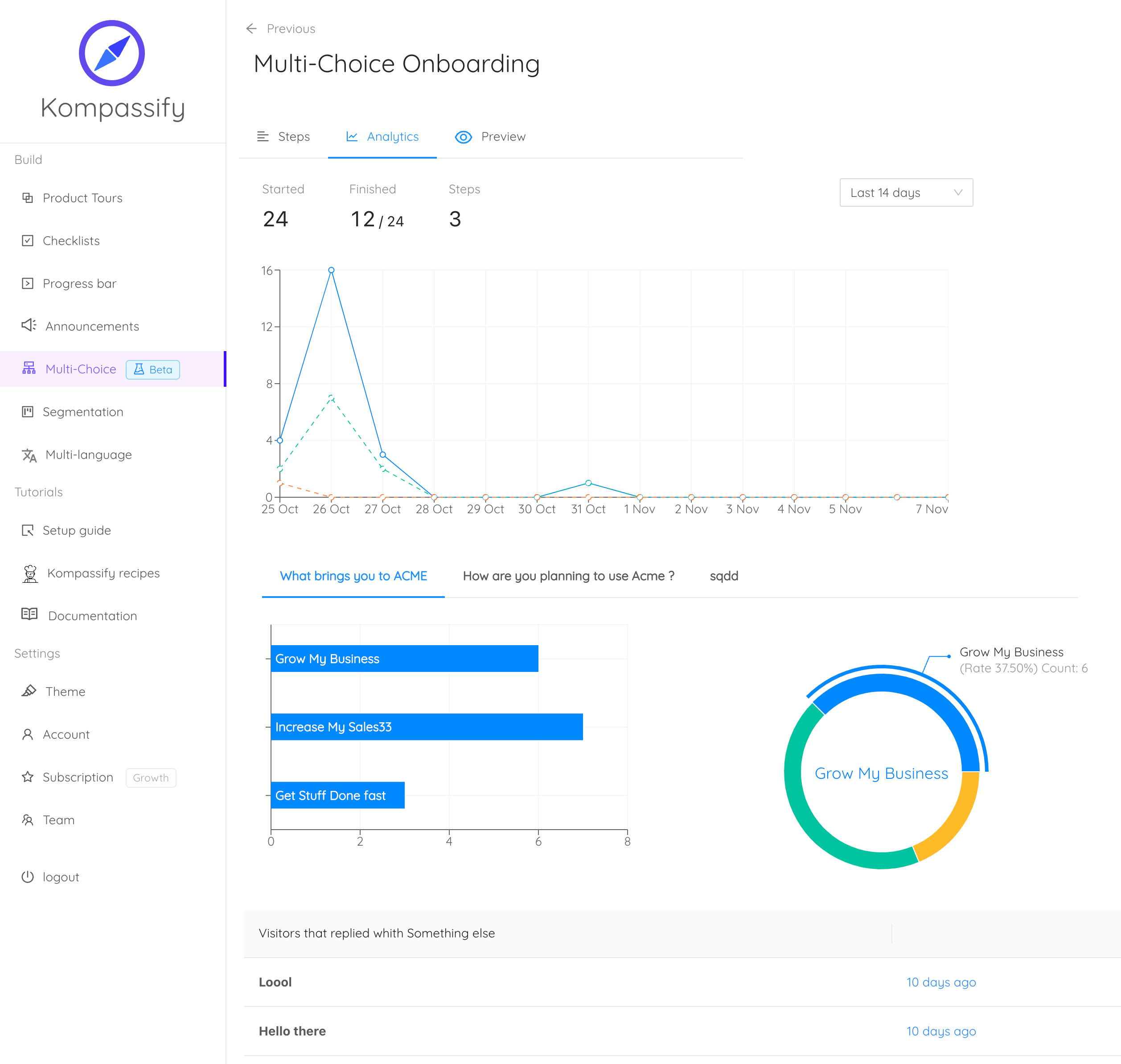The image size is (1121, 1064).
Task: Click the date range dropdown chevron
Action: pyautogui.click(x=958, y=192)
